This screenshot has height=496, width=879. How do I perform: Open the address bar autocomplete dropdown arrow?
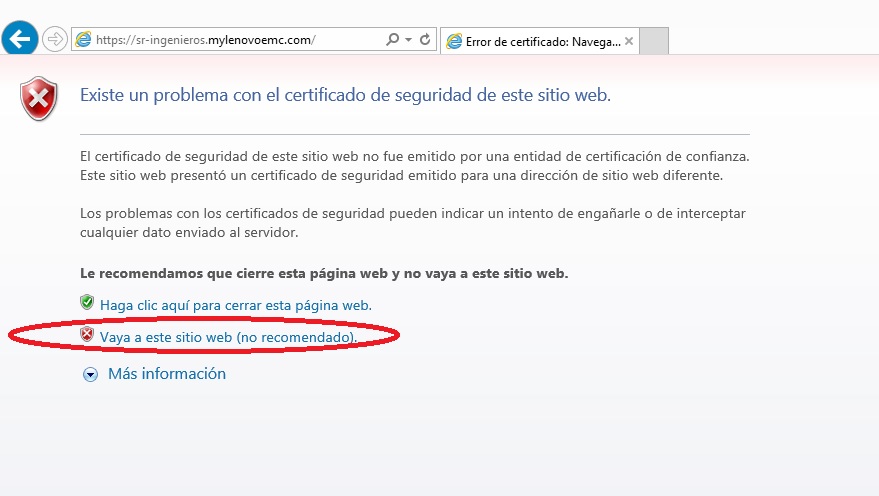[408, 40]
